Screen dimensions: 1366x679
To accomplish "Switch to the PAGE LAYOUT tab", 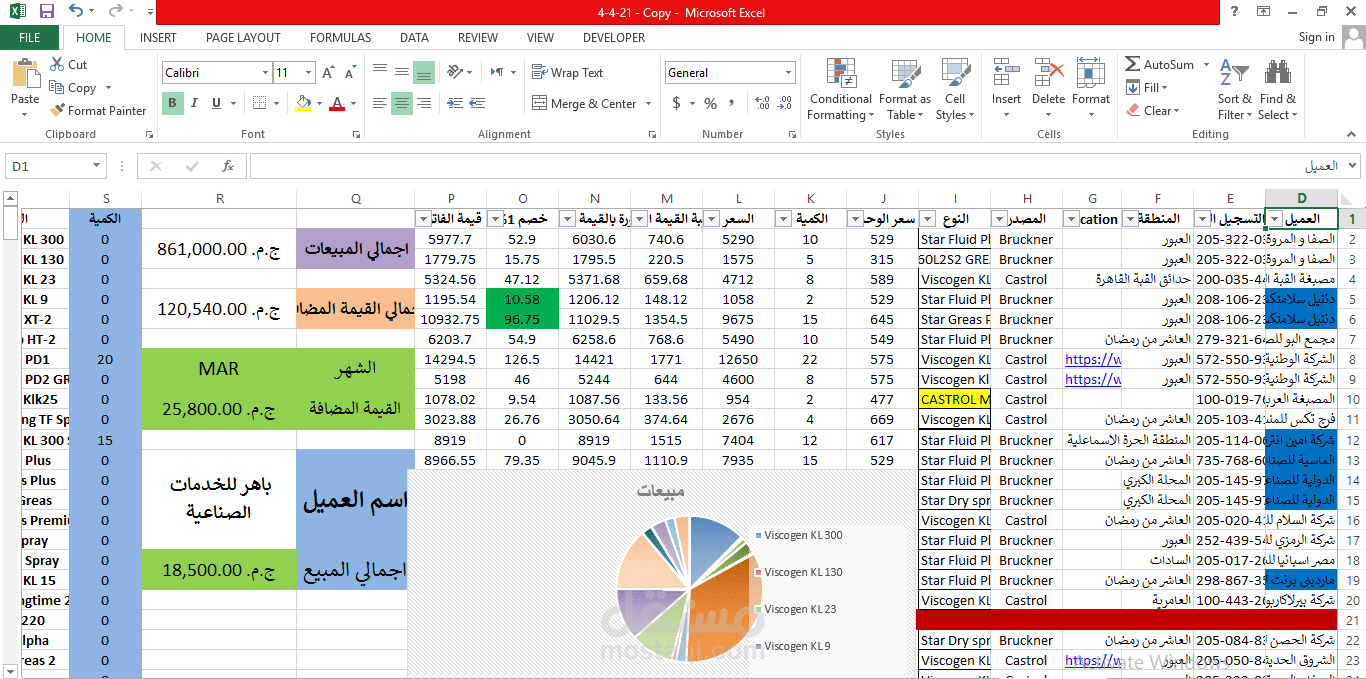I will [243, 37].
